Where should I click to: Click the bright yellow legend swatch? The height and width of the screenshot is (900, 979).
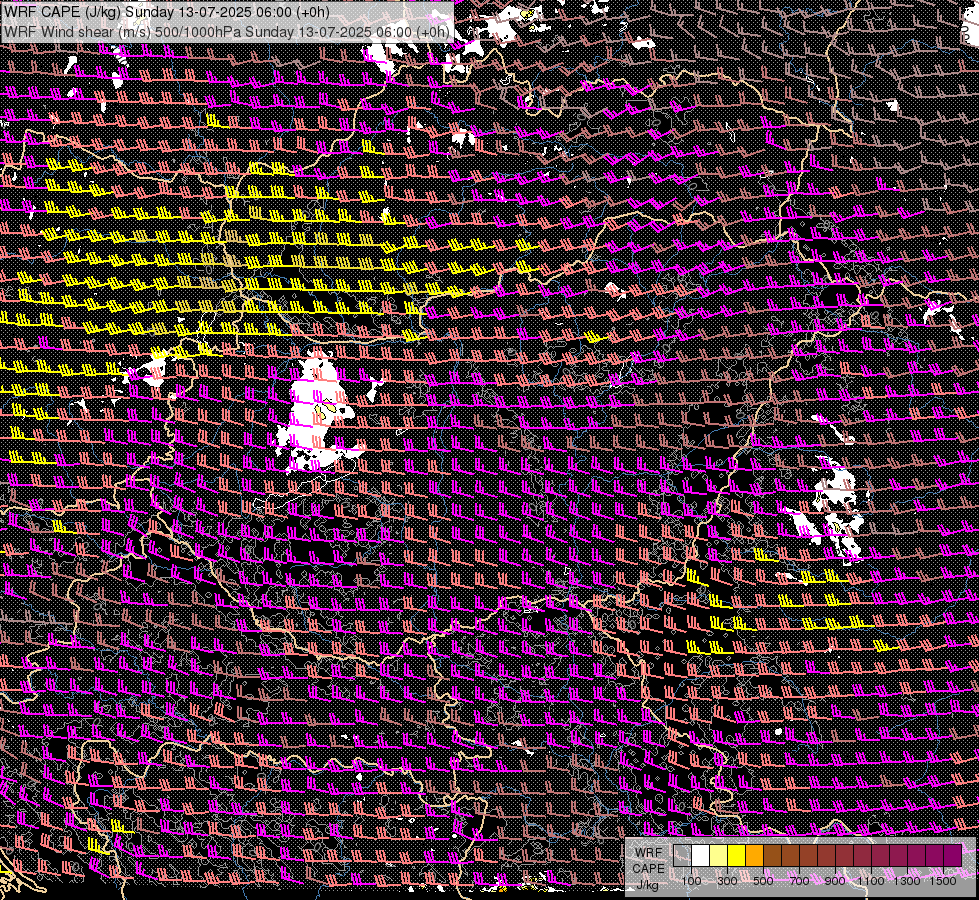click(736, 856)
